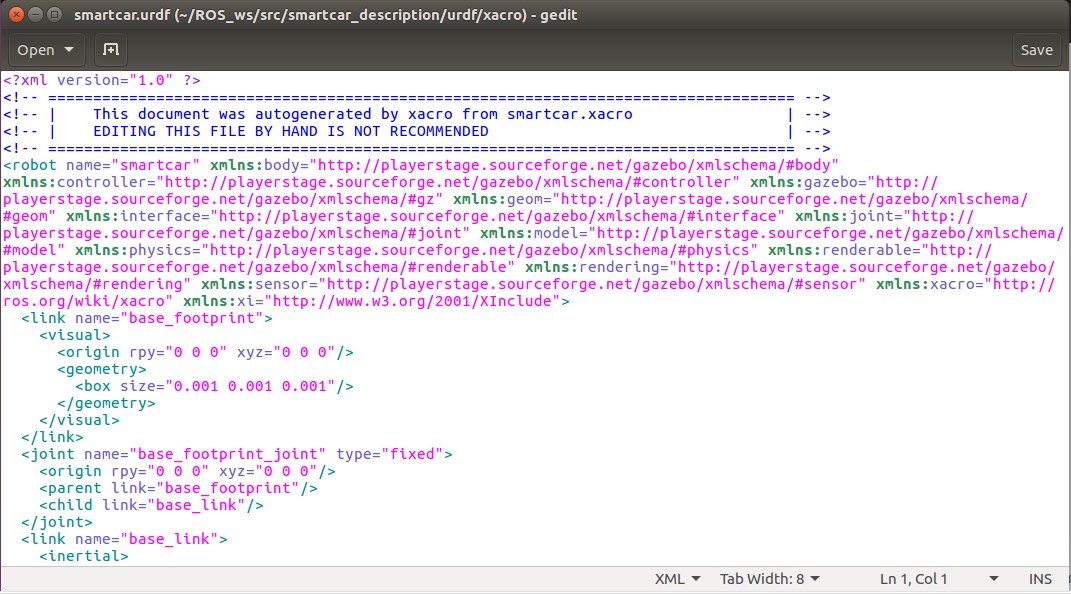Maximize the gedit window
This screenshot has height=594, width=1071.
[x=52, y=15]
